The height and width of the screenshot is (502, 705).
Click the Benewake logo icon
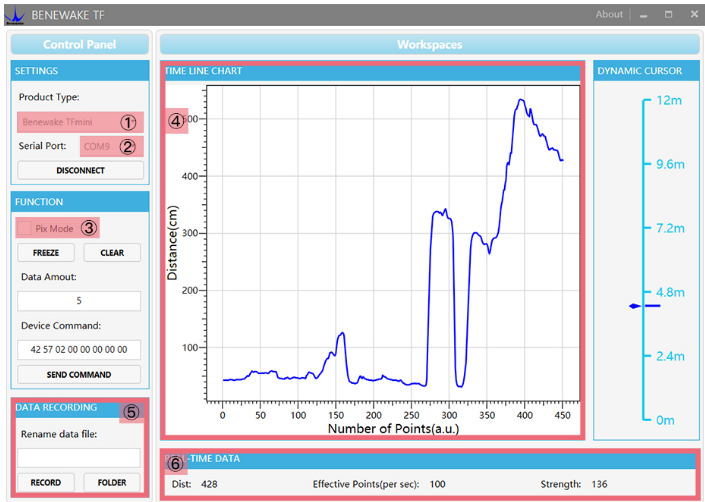[x=14, y=15]
